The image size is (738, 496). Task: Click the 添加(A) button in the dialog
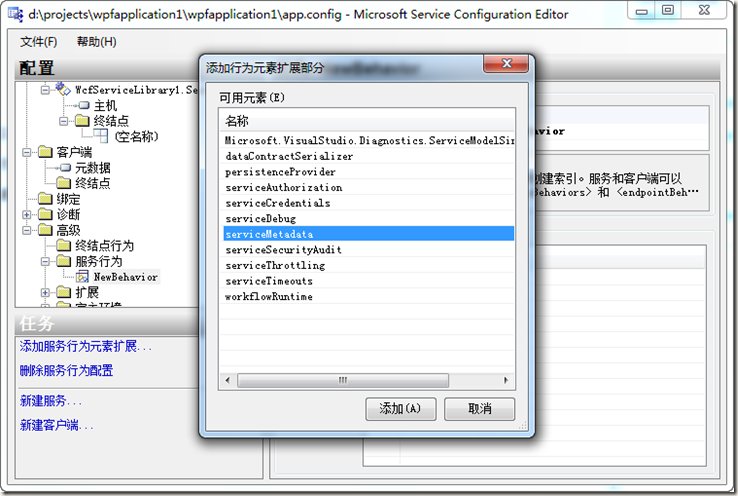(401, 408)
